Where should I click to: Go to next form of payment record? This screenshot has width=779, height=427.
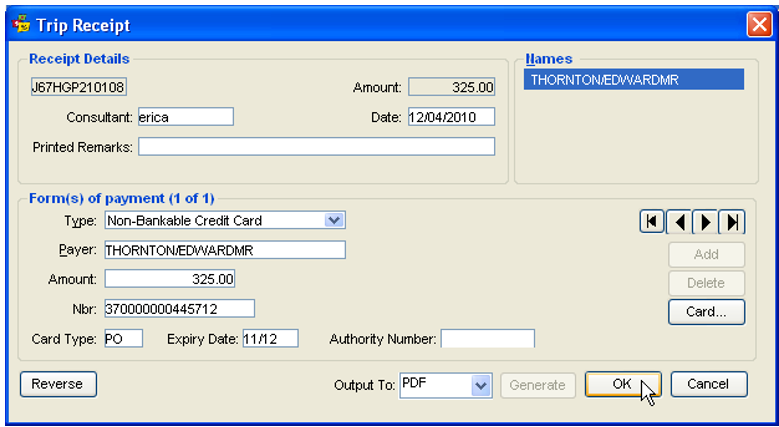(705, 222)
